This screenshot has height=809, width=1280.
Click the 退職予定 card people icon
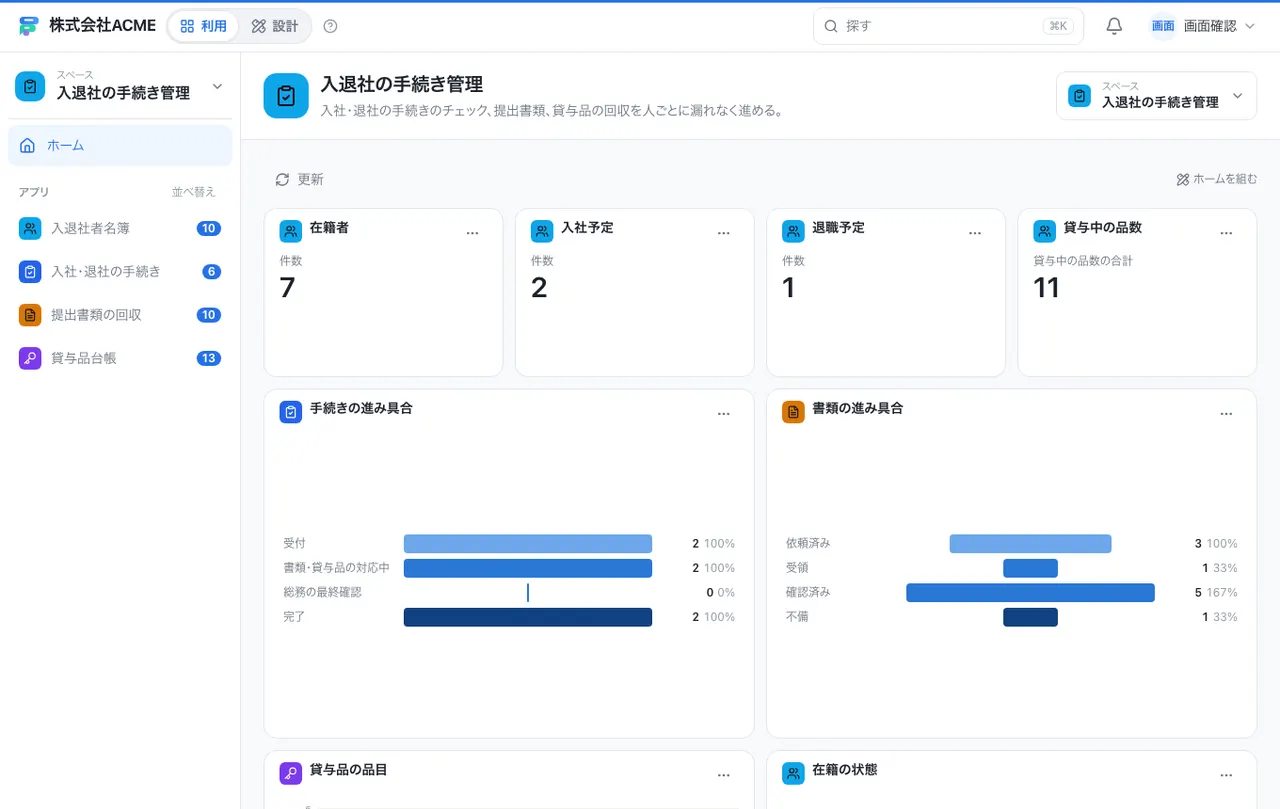(793, 232)
